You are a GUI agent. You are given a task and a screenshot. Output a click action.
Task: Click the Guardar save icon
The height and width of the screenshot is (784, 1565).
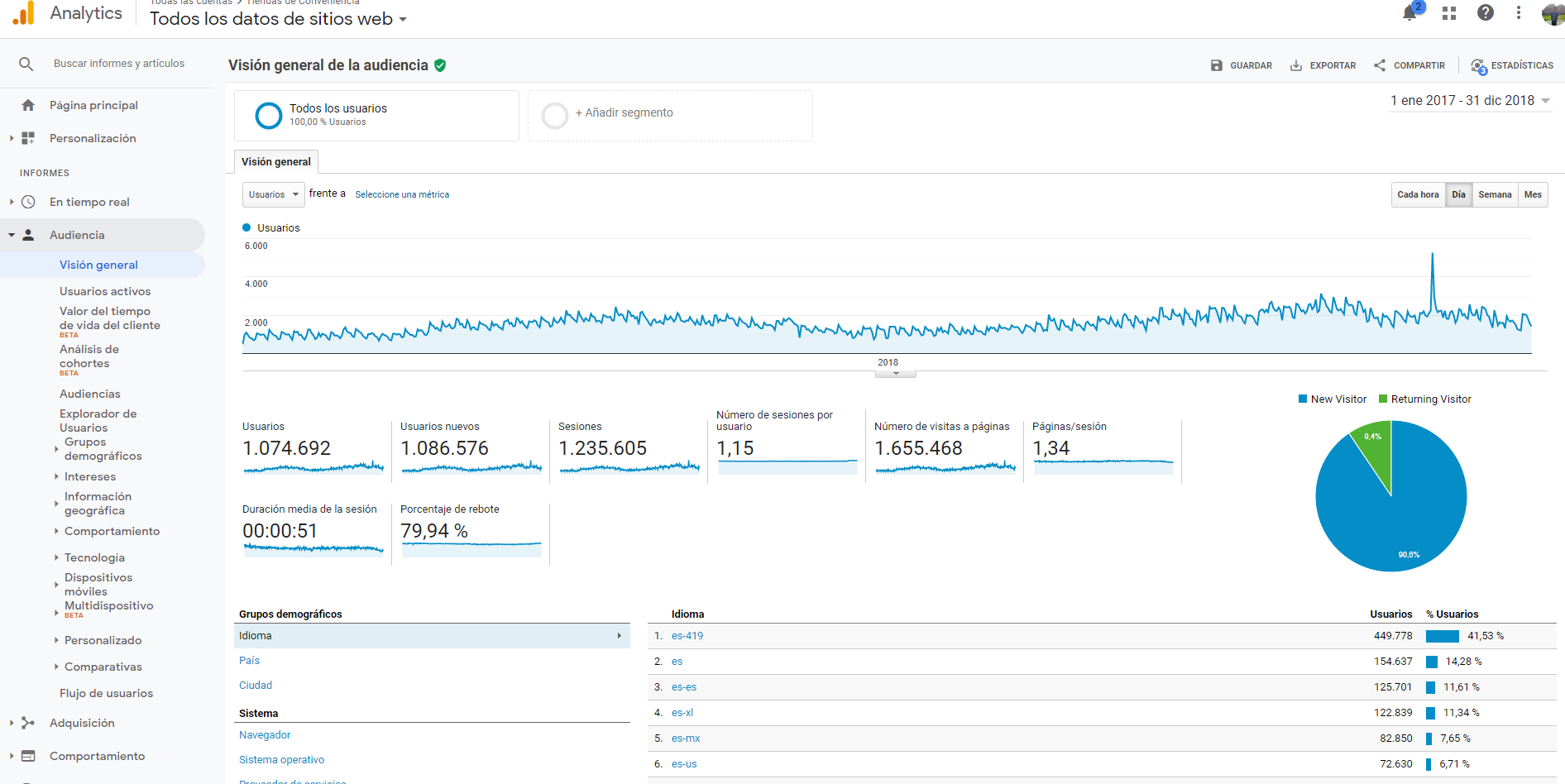point(1217,65)
